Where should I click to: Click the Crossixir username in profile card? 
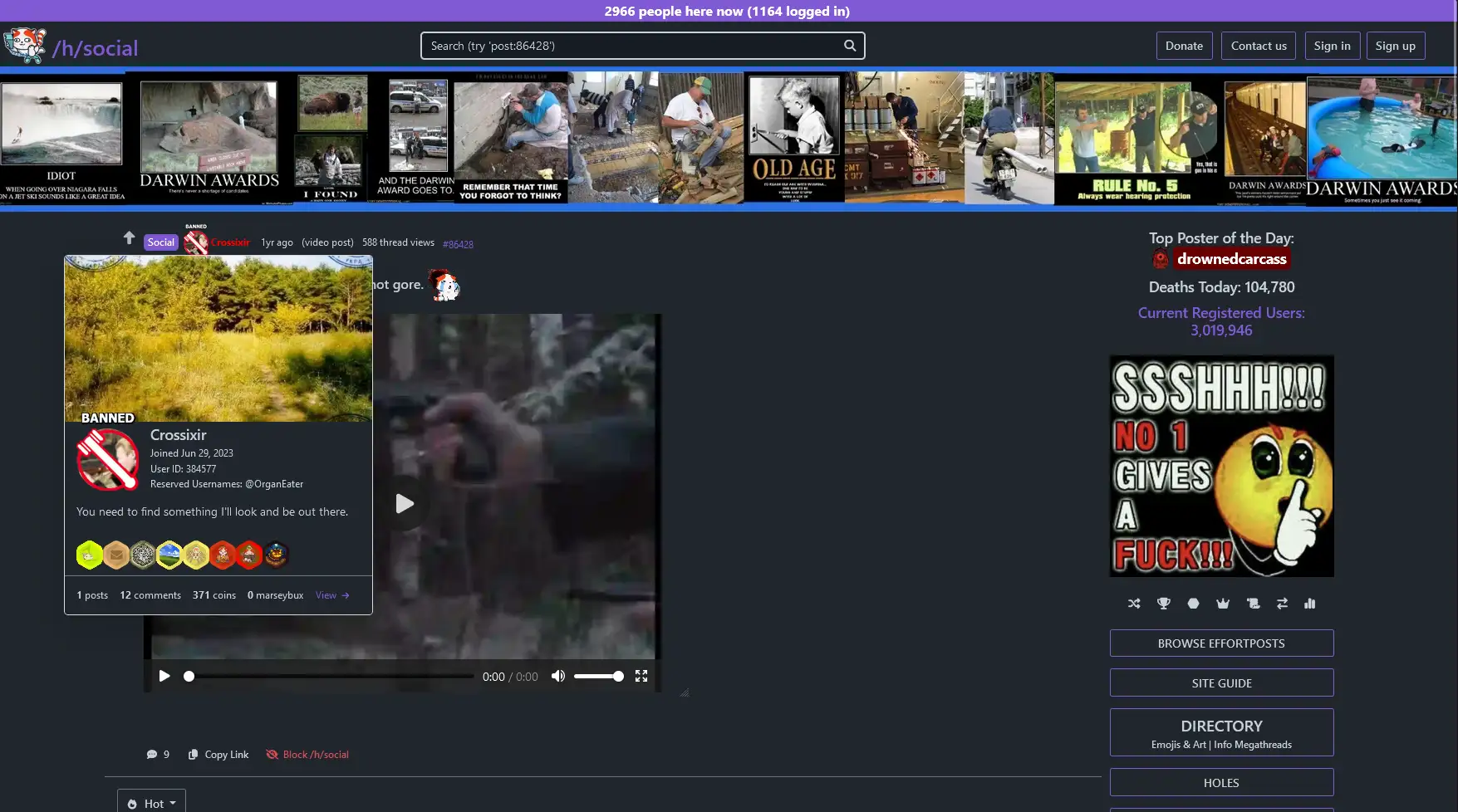point(178,435)
